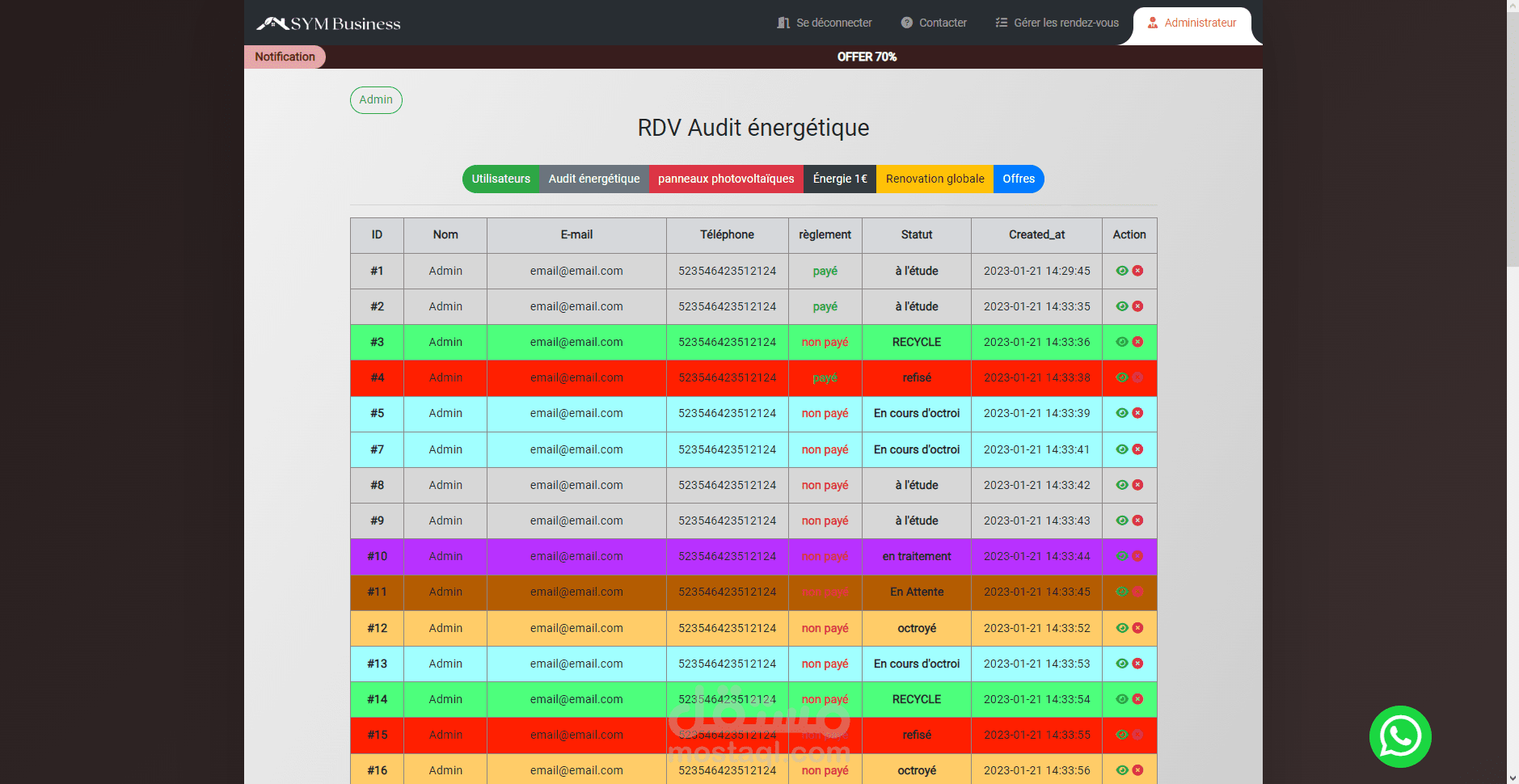View details of row #8

[1122, 485]
